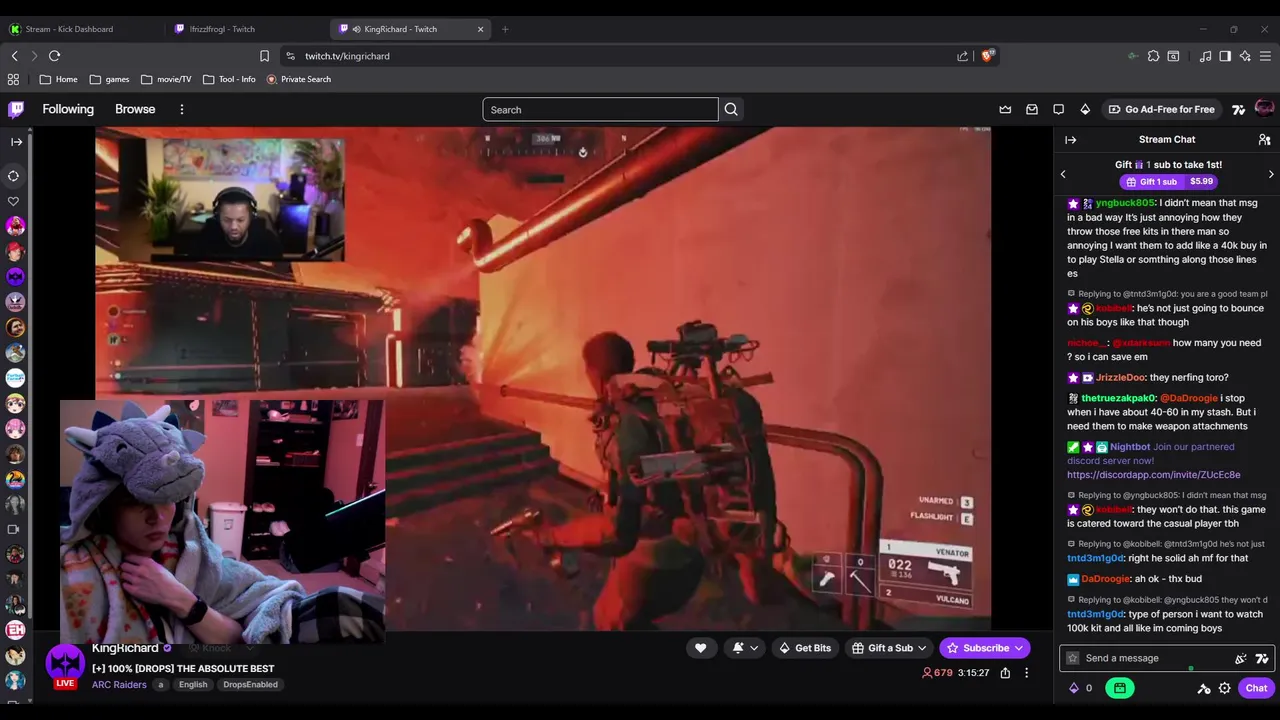
Task: Open KingRichard channel name link
Action: pyautogui.click(x=125, y=648)
